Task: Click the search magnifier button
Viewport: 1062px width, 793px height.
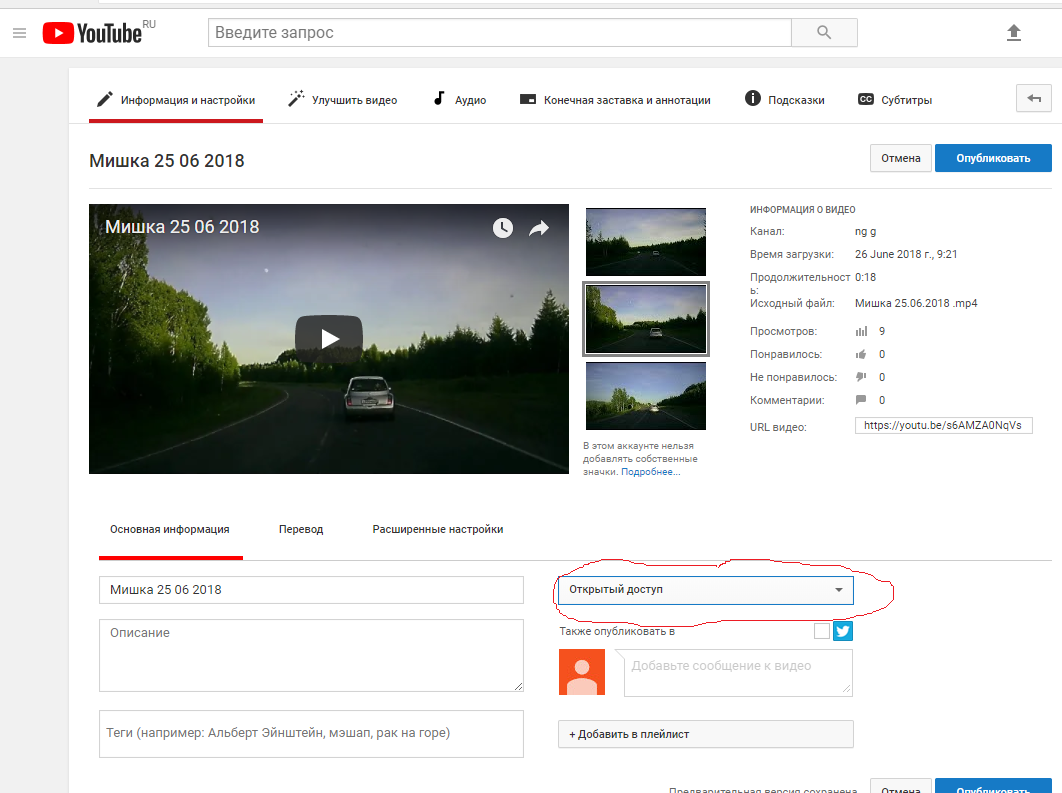Action: (x=824, y=33)
